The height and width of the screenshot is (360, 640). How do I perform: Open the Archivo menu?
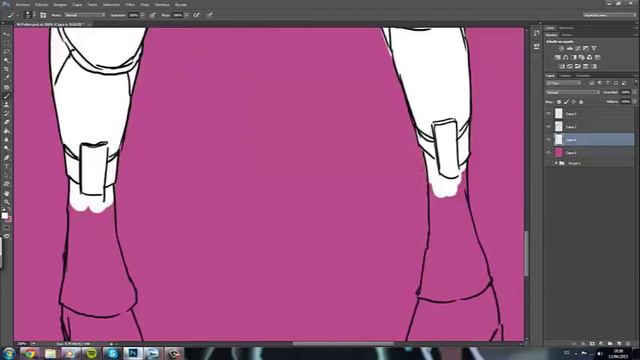[22, 4]
